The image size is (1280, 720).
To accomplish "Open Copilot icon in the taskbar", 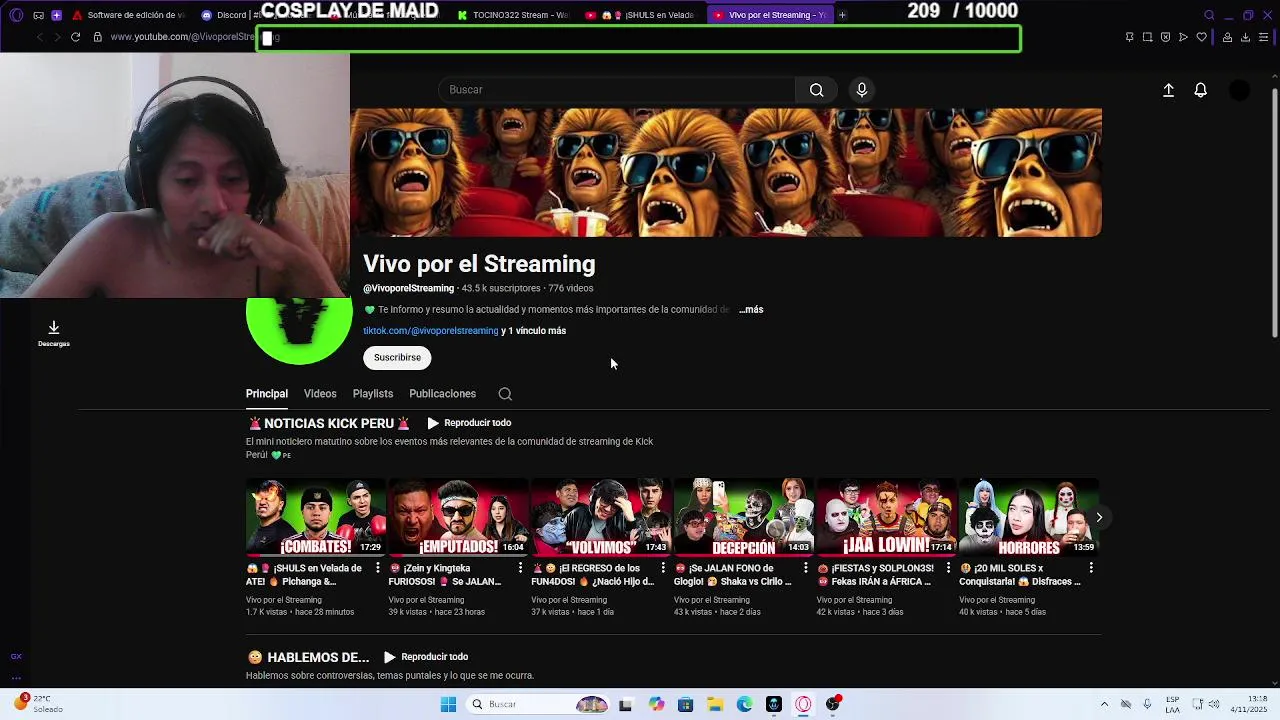I will [x=656, y=704].
